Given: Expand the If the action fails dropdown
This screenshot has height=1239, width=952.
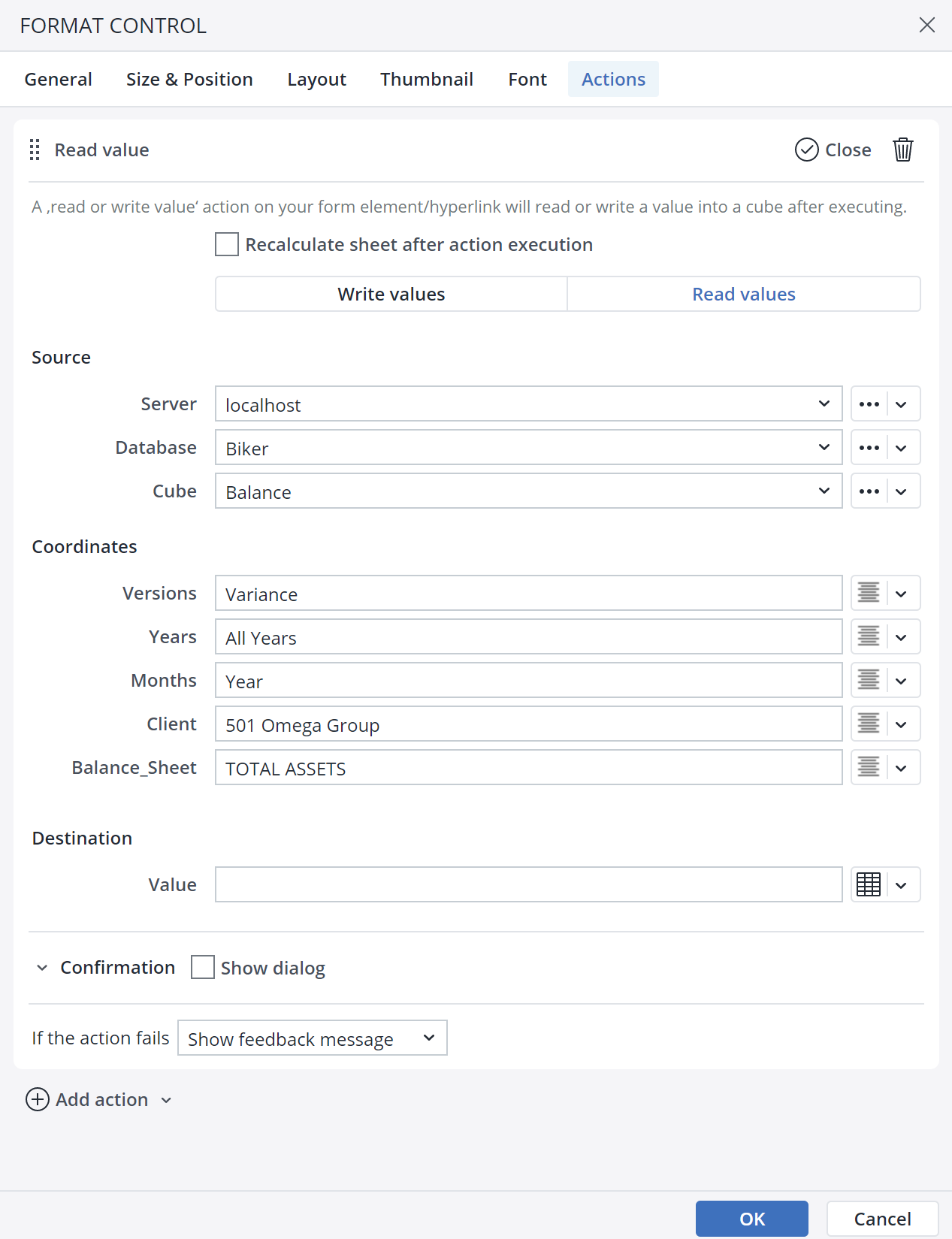Looking at the screenshot, I should (312, 1038).
